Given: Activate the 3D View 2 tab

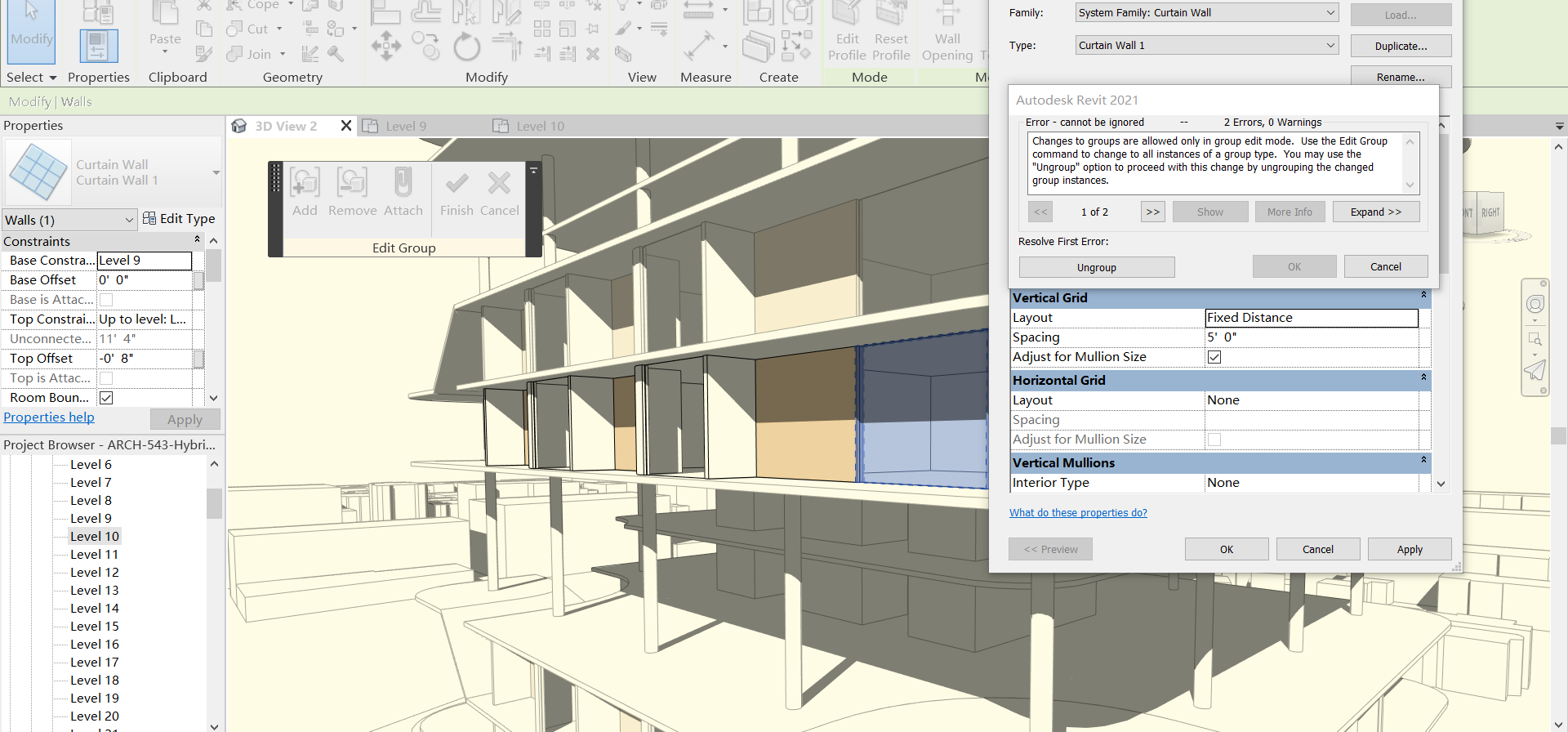Looking at the screenshot, I should coord(286,126).
